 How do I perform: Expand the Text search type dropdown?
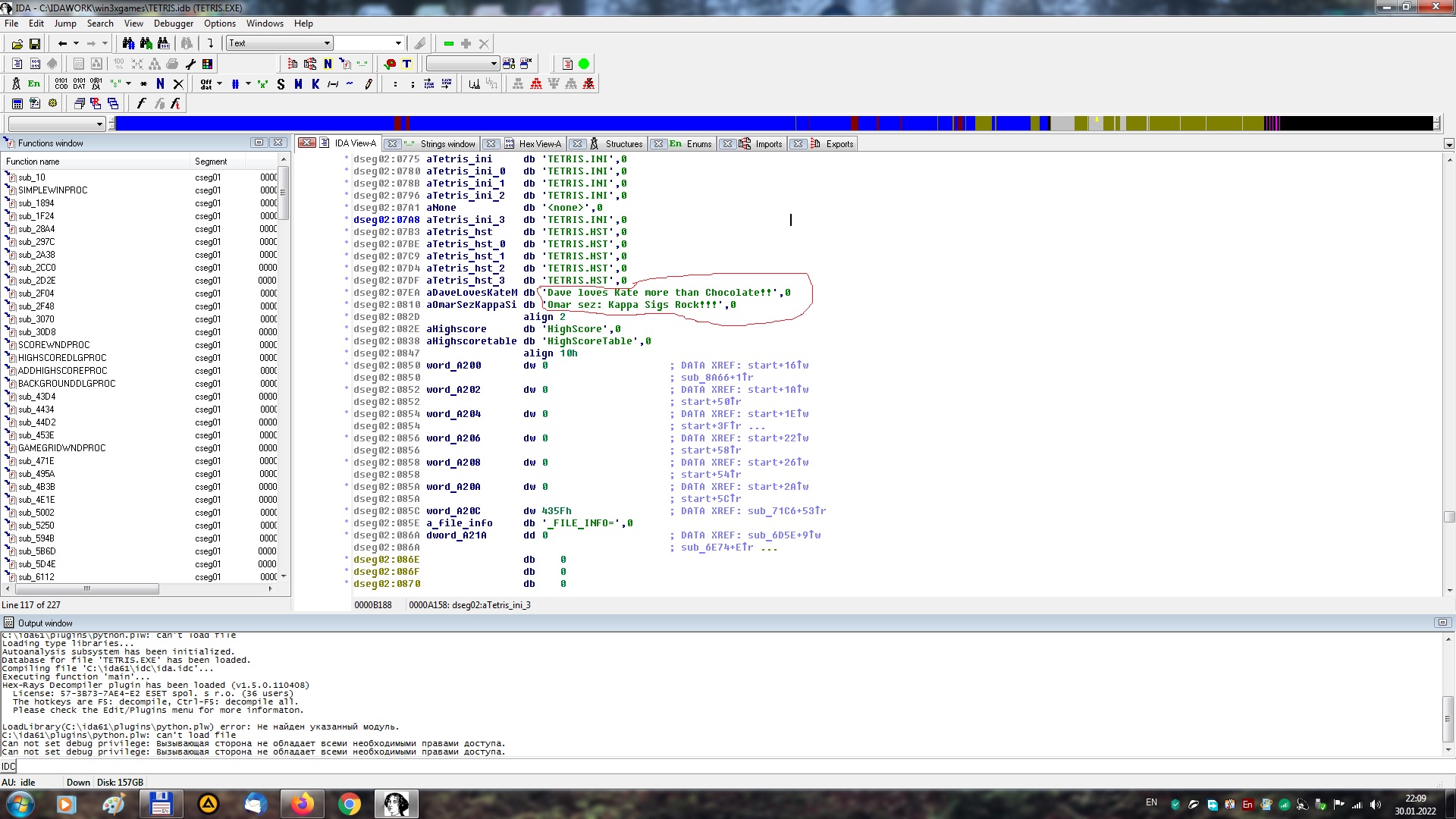pos(327,43)
